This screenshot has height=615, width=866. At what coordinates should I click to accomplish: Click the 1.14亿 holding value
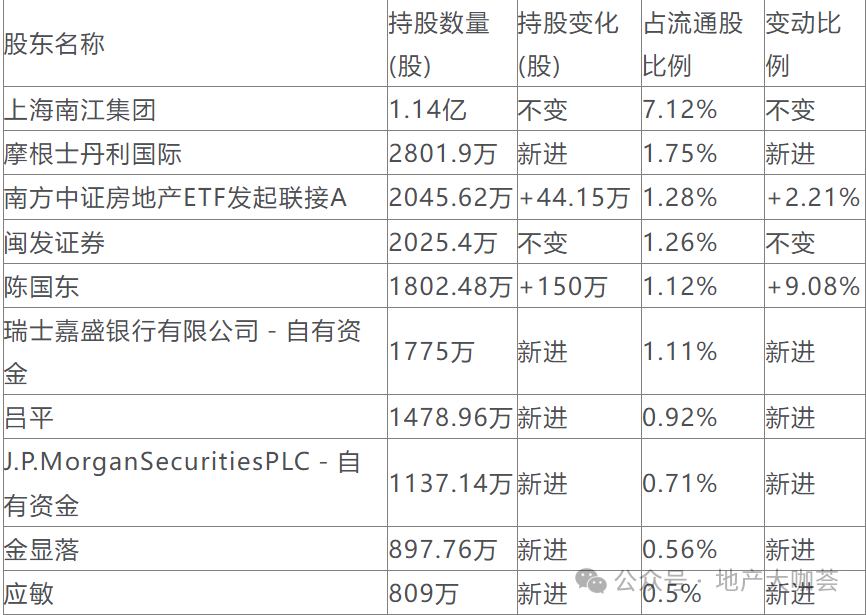coord(428,109)
